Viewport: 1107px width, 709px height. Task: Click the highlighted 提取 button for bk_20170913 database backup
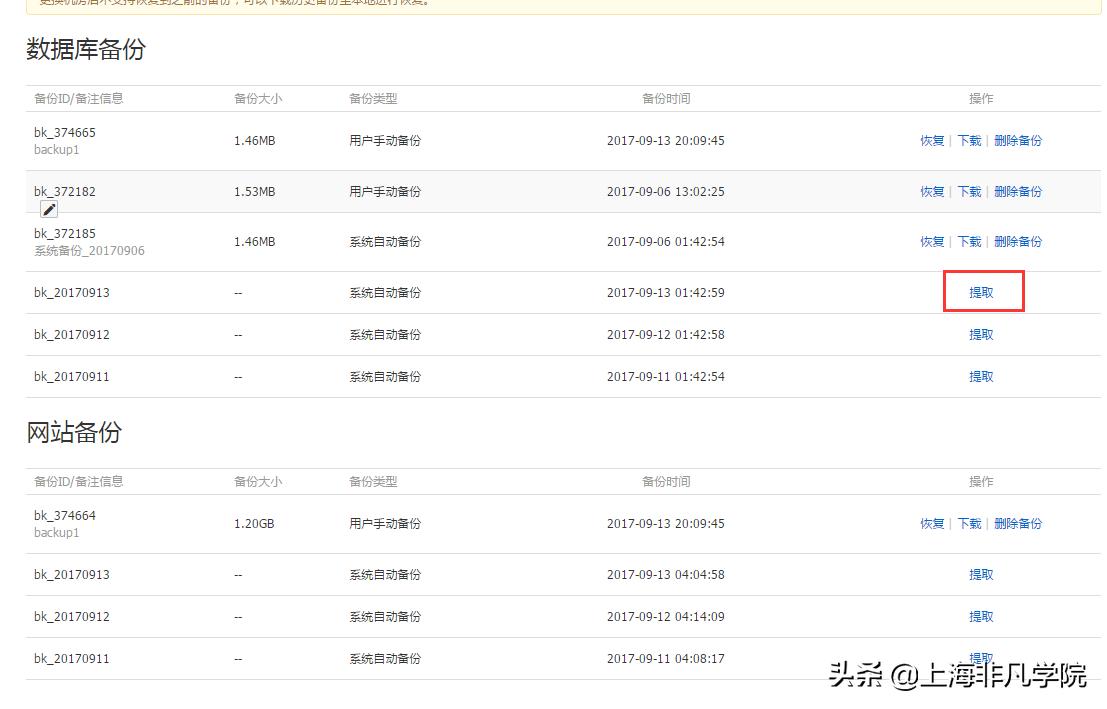click(981, 292)
